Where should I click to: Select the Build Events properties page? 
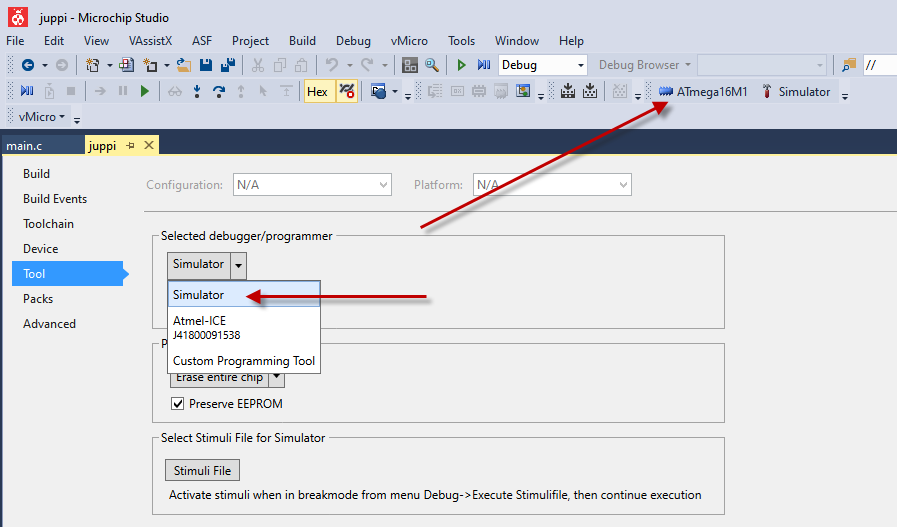point(55,199)
